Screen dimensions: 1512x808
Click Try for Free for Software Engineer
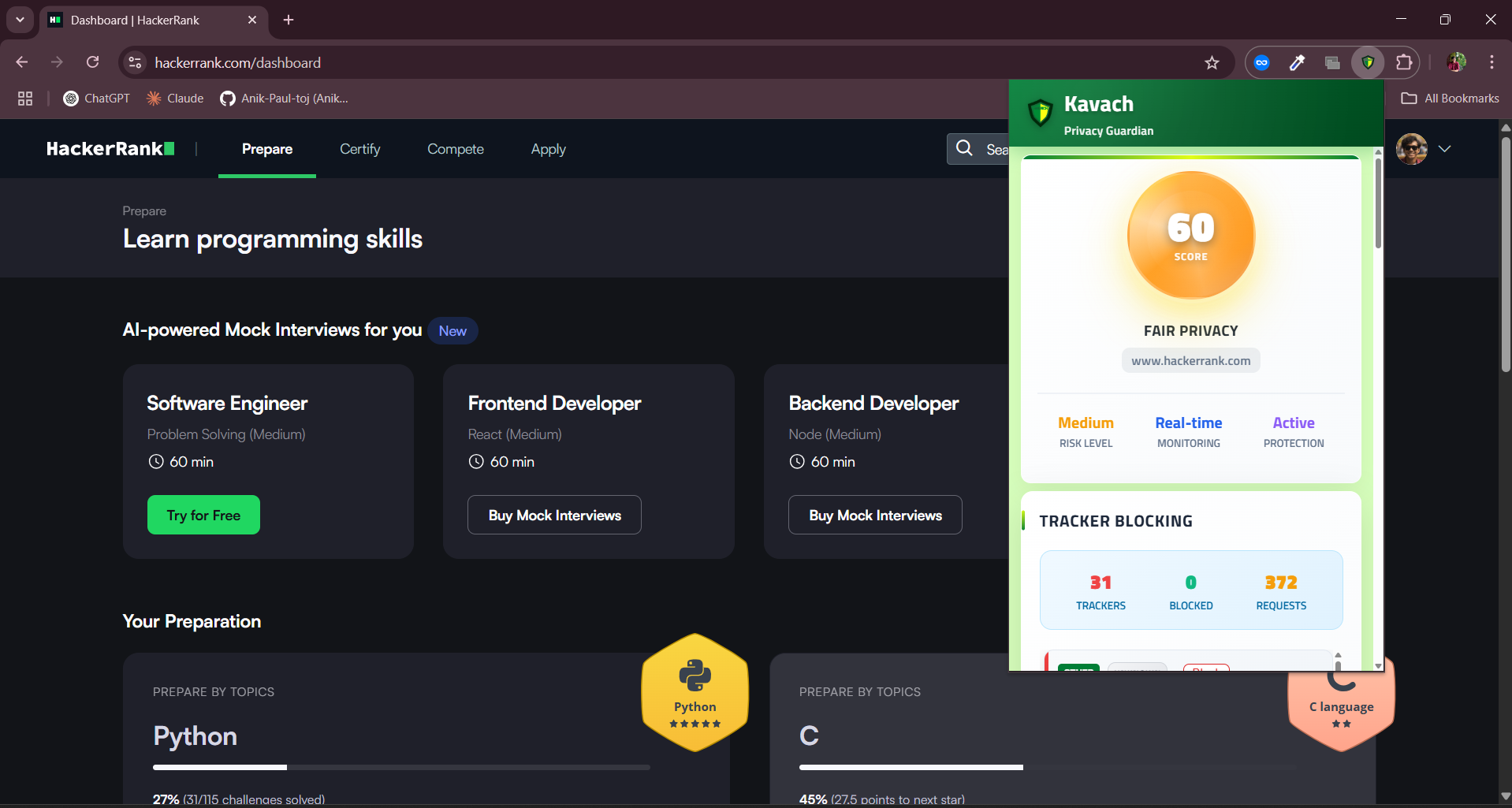click(x=203, y=515)
